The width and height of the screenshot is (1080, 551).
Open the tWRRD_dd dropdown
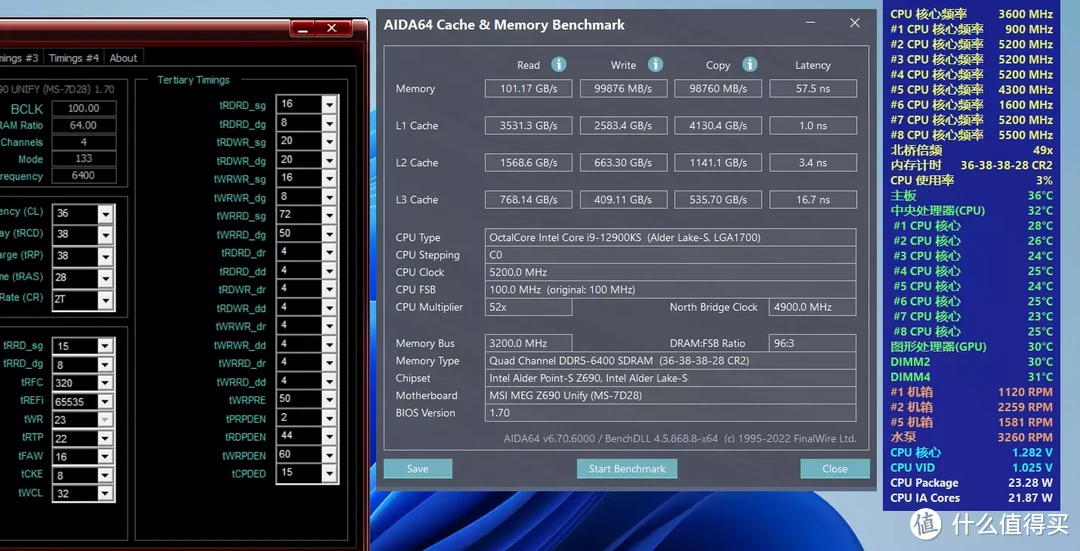[329, 381]
